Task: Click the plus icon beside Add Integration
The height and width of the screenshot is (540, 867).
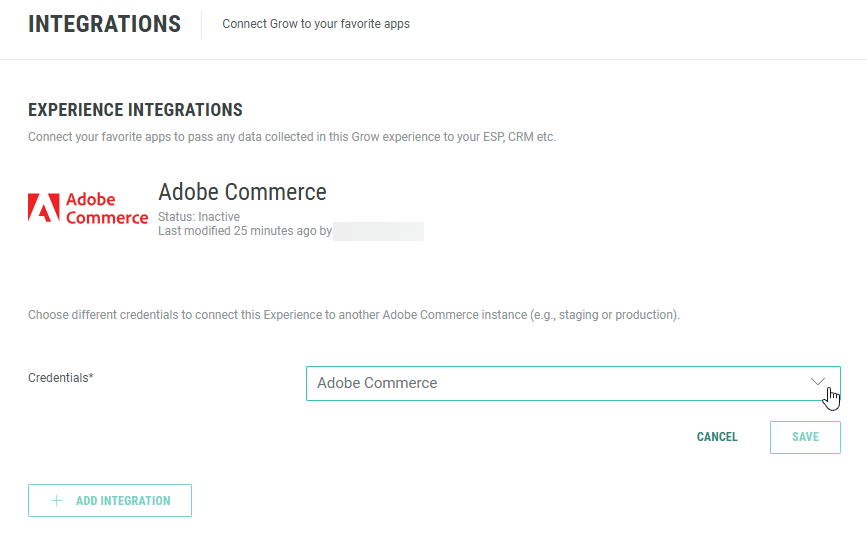Action: point(56,501)
